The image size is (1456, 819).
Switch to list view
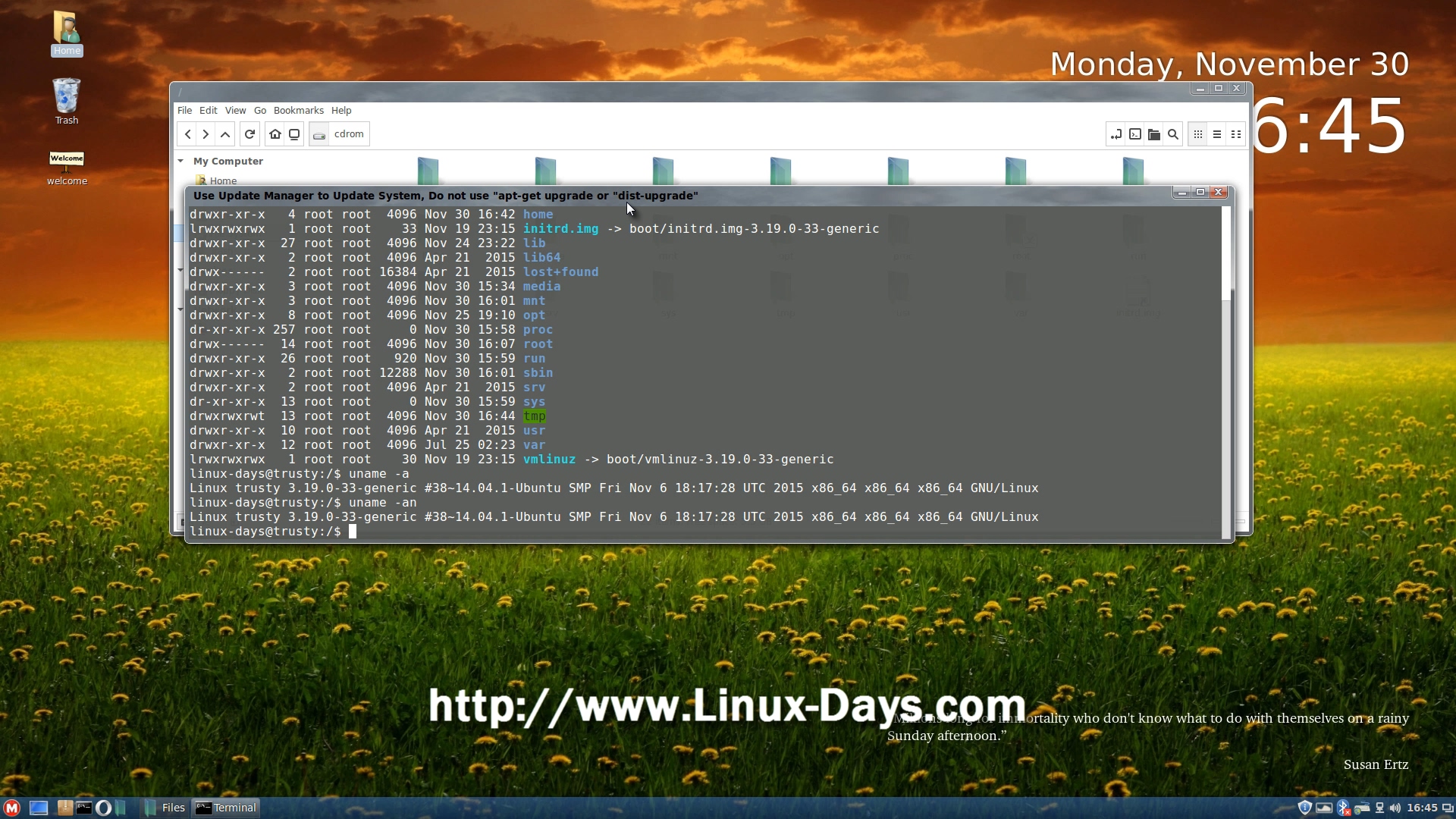click(1217, 134)
